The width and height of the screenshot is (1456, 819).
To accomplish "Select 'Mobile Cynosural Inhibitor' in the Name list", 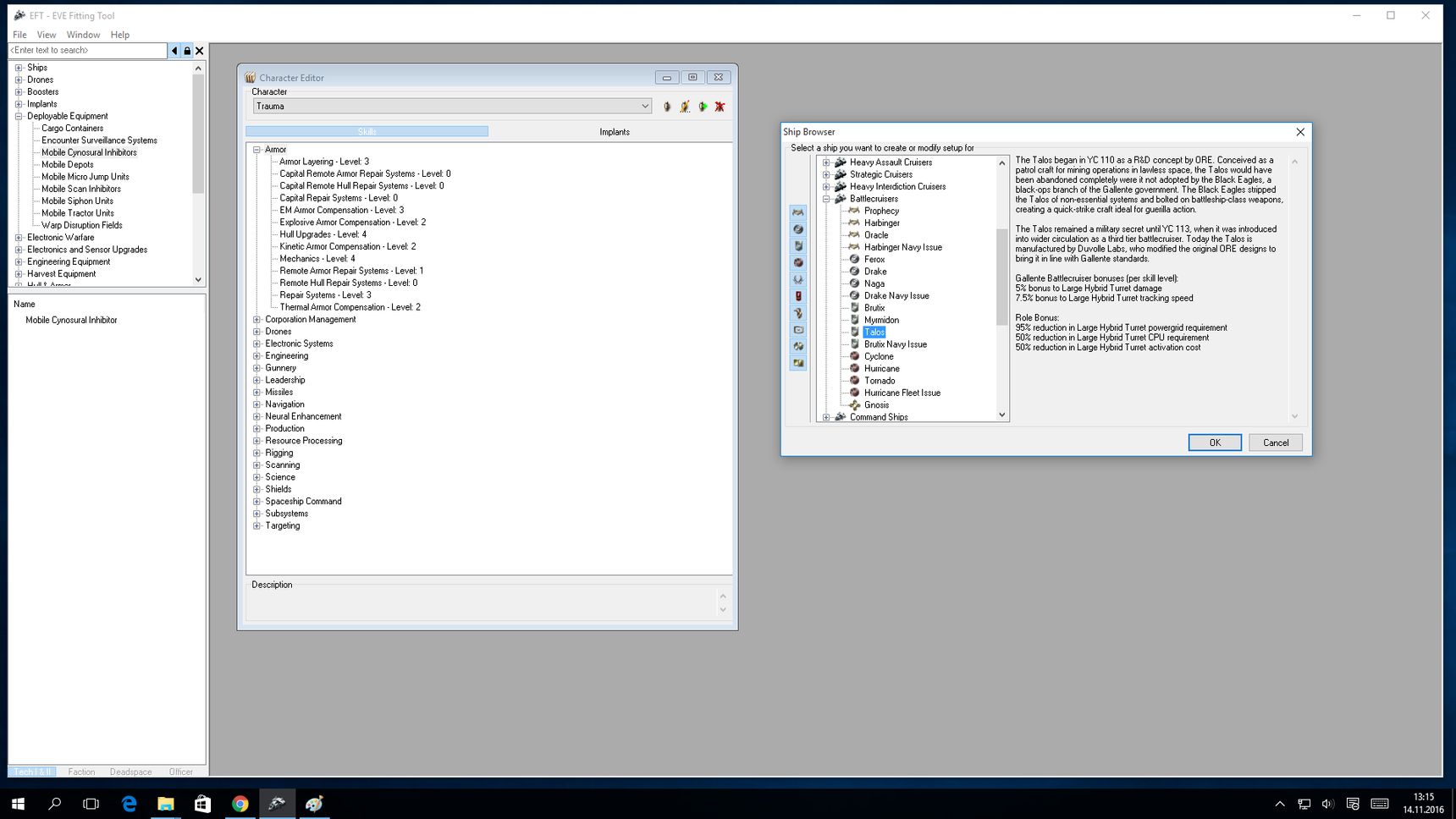I will pos(71,321).
